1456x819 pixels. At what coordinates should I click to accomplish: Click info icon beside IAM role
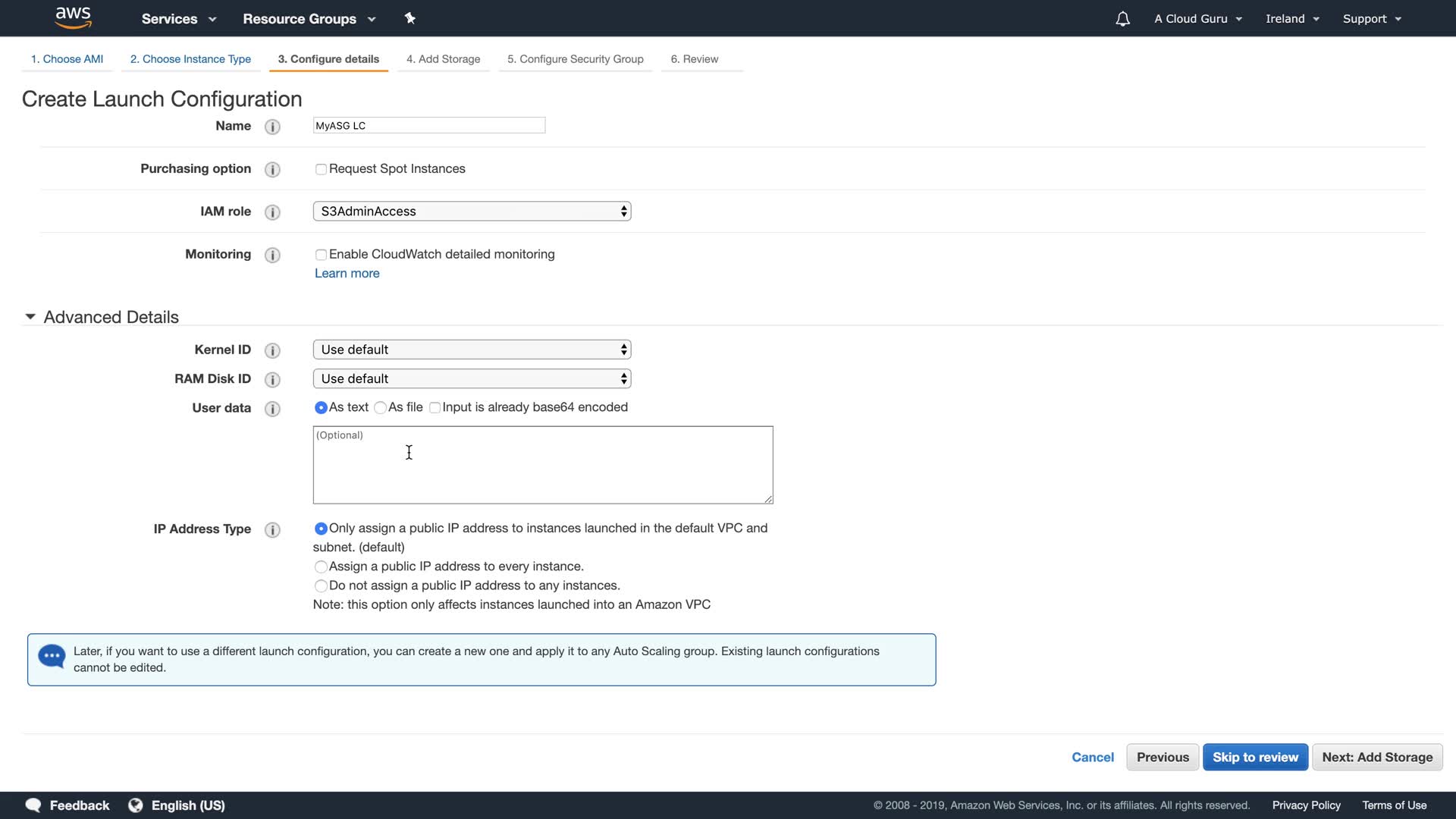pyautogui.click(x=272, y=212)
